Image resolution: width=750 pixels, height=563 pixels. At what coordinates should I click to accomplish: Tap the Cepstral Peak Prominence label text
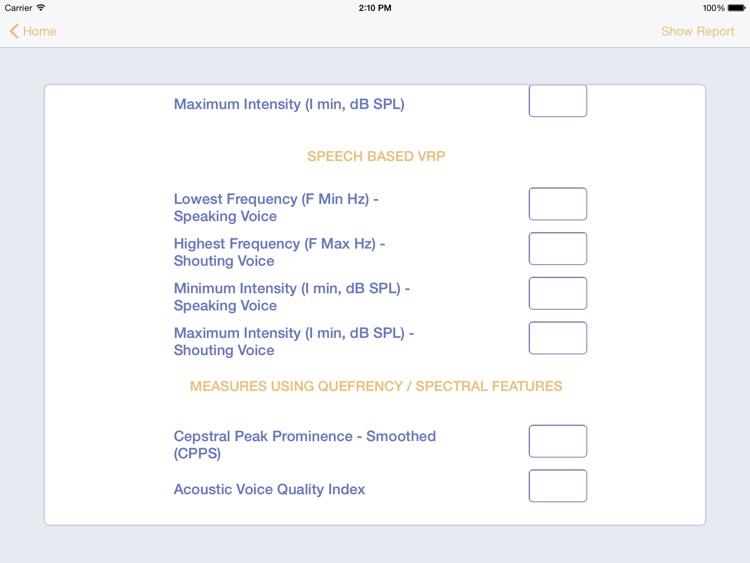[x=305, y=444]
